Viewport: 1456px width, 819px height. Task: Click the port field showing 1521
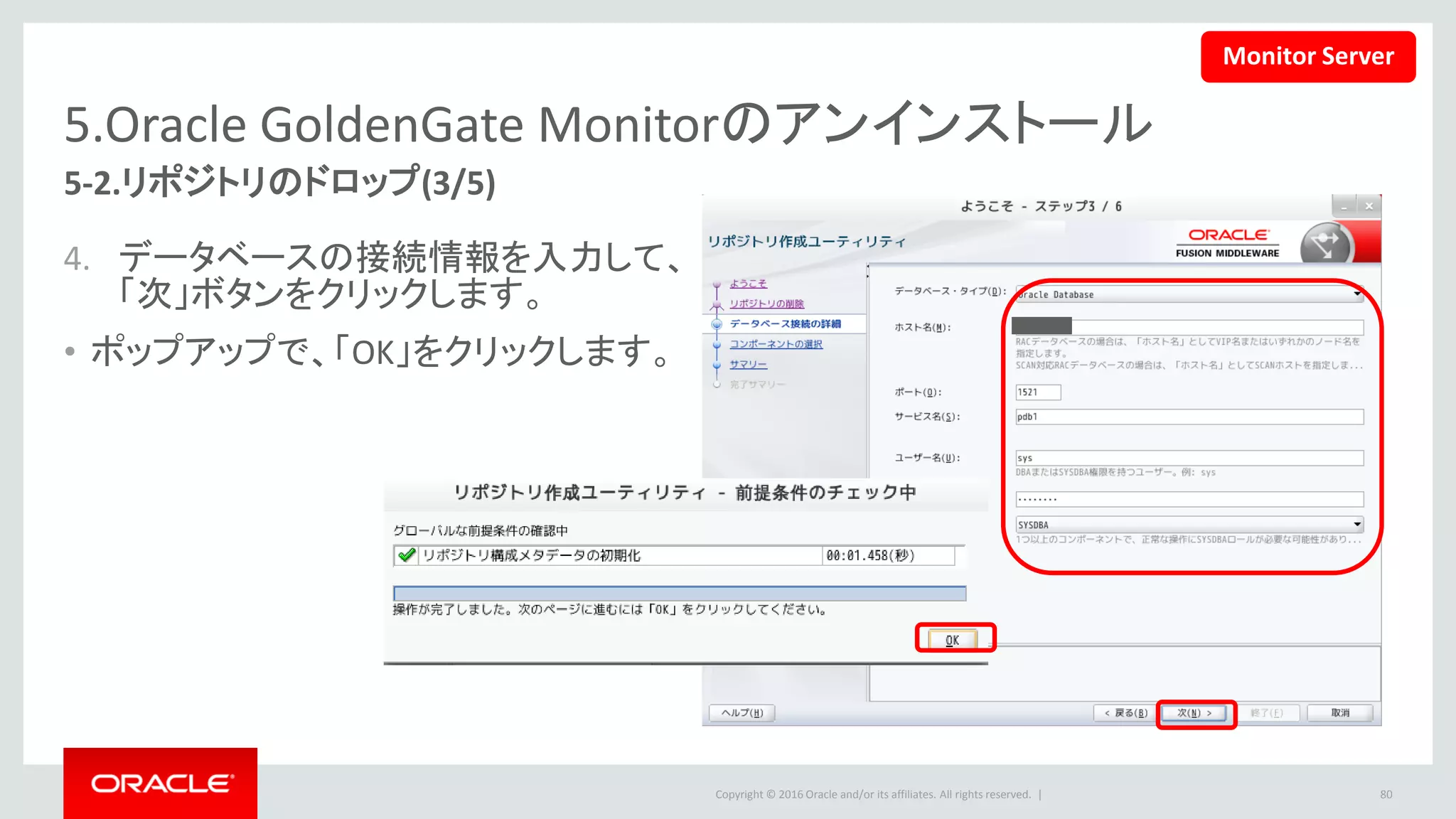click(1038, 392)
